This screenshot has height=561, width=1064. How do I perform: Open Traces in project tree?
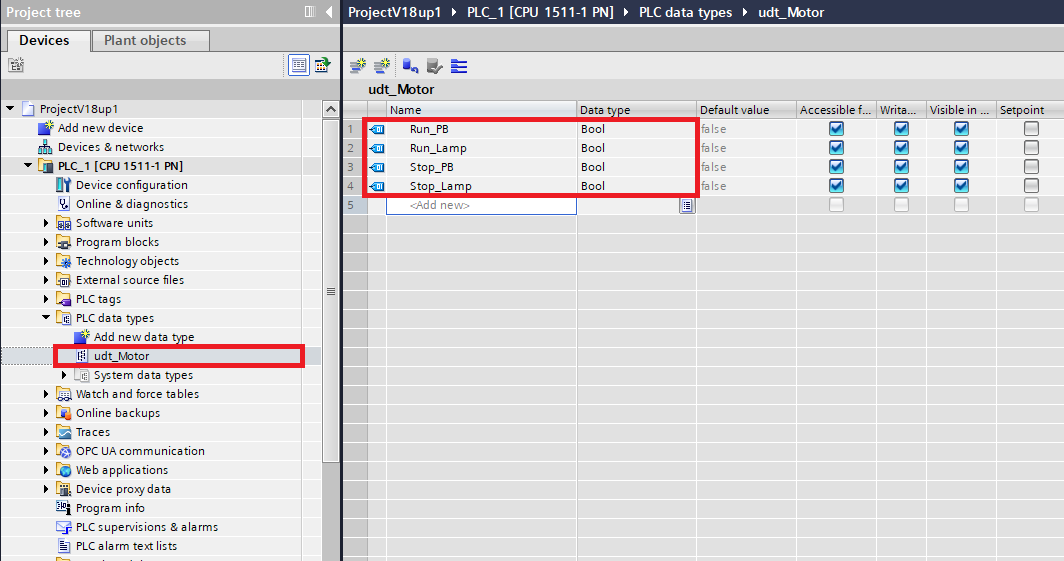(x=93, y=431)
